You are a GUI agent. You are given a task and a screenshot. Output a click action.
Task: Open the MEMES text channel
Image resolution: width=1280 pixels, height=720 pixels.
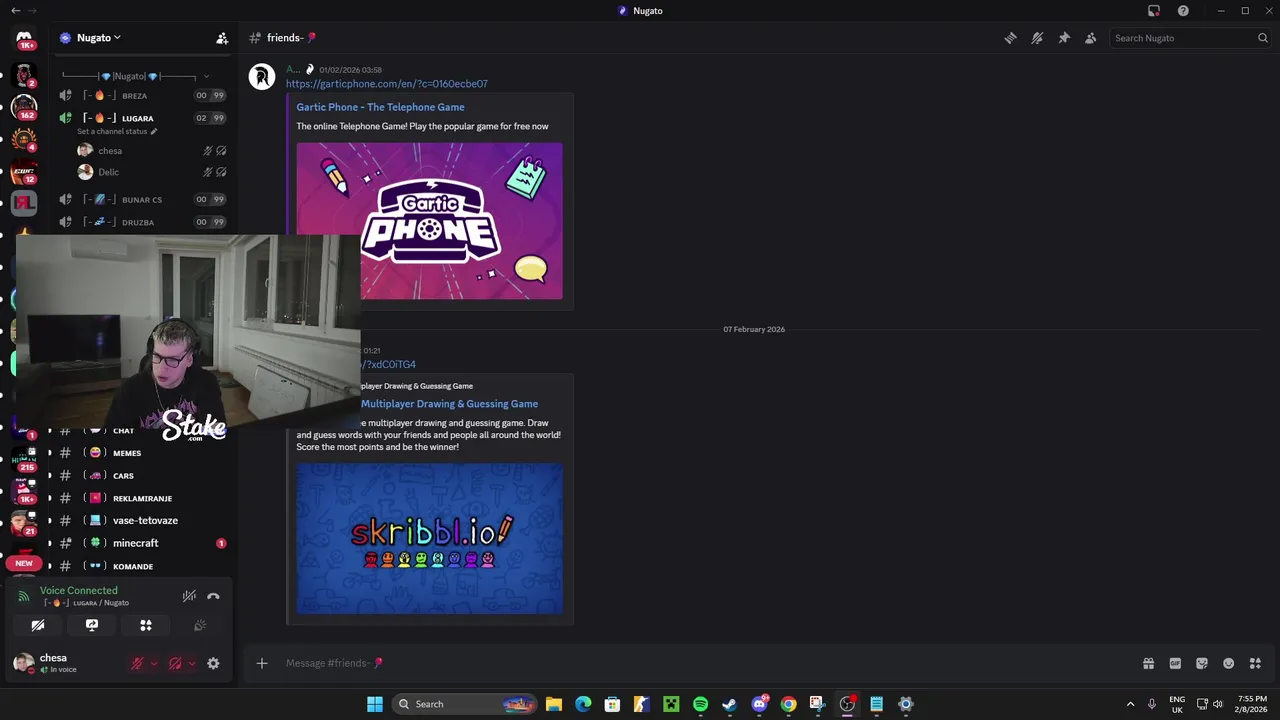(140, 453)
